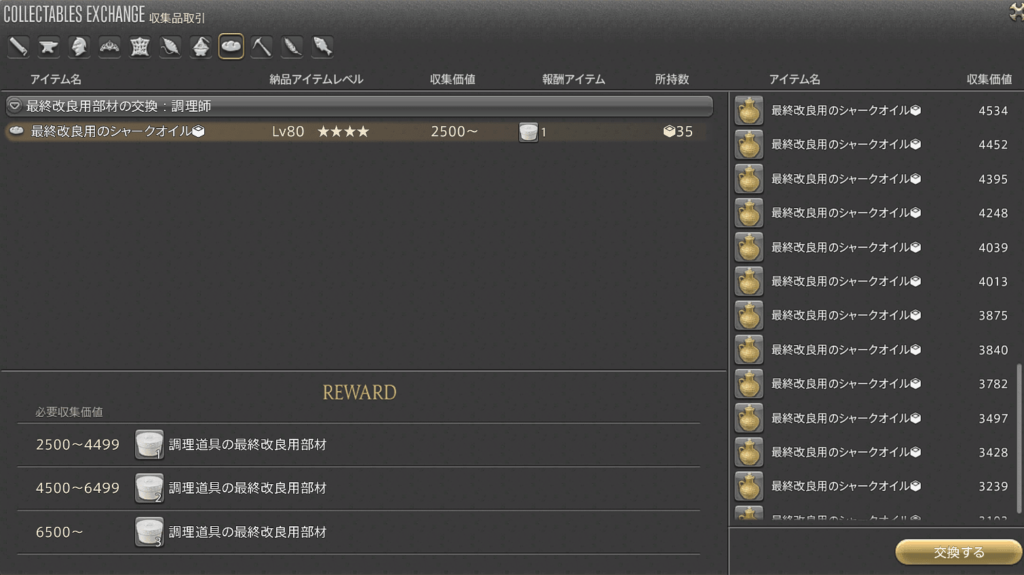The height and width of the screenshot is (575, 1024).
Task: Select the Alchemist alembic job icon
Action: point(200,46)
